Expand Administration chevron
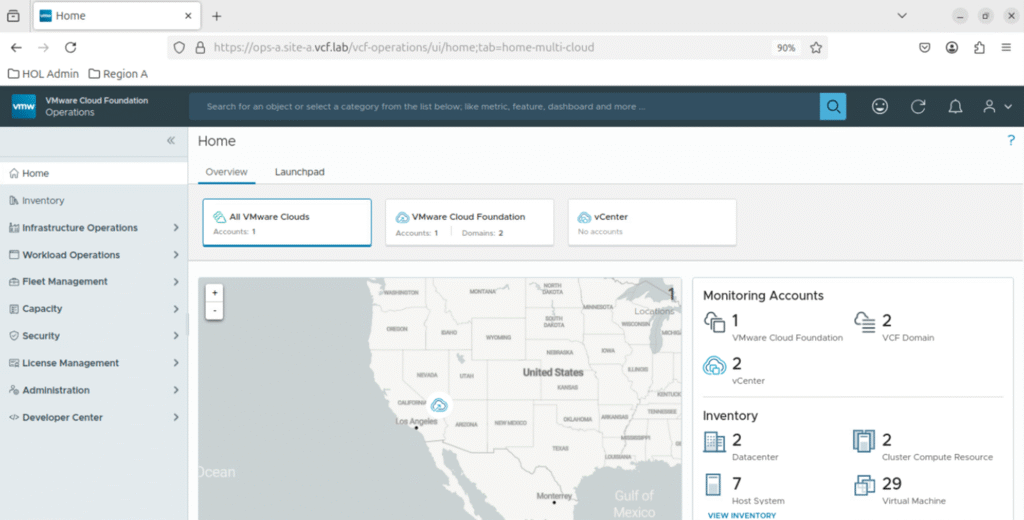The height and width of the screenshot is (520, 1024). pyautogui.click(x=176, y=390)
